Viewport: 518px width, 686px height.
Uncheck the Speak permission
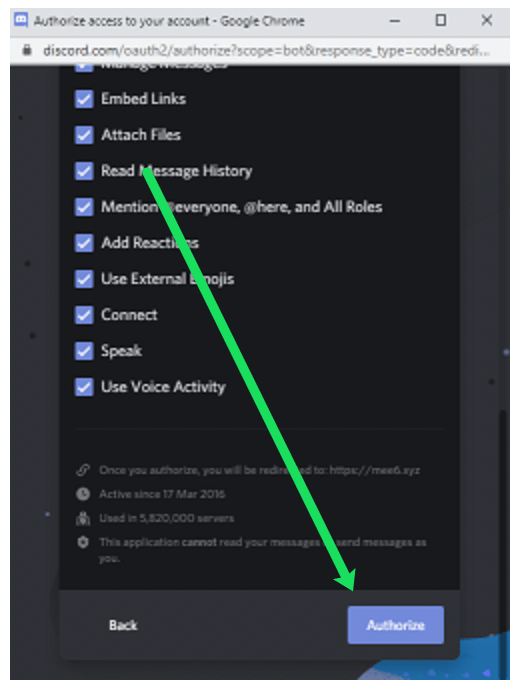pos(84,351)
